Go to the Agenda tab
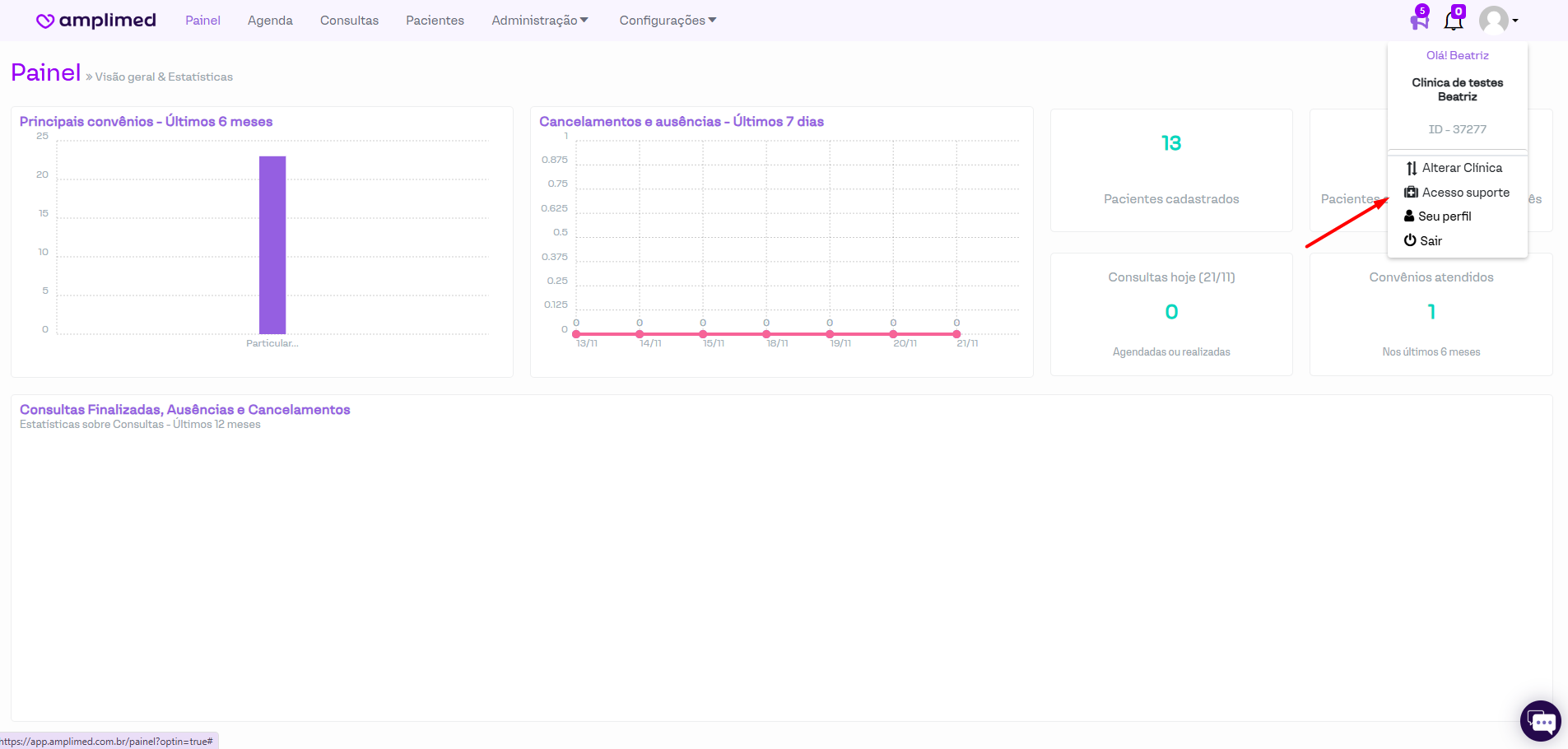The width and height of the screenshot is (1568, 749). click(270, 21)
